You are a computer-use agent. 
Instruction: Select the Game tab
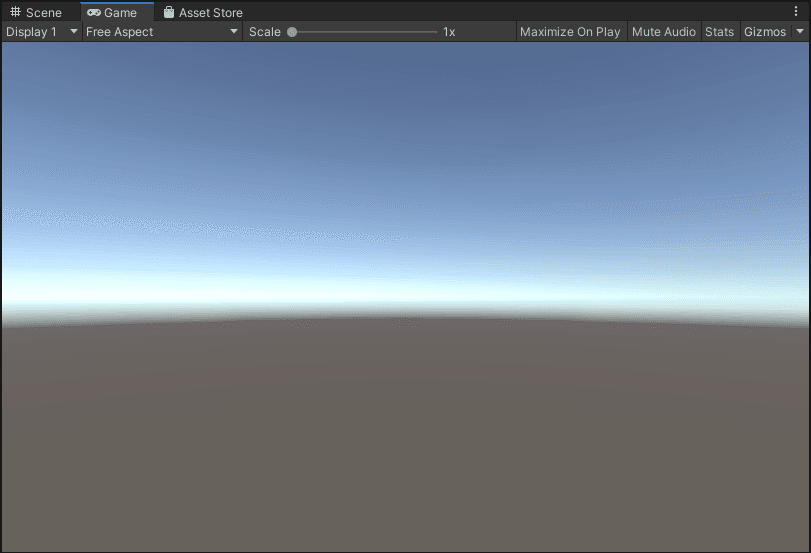pyautogui.click(x=117, y=12)
